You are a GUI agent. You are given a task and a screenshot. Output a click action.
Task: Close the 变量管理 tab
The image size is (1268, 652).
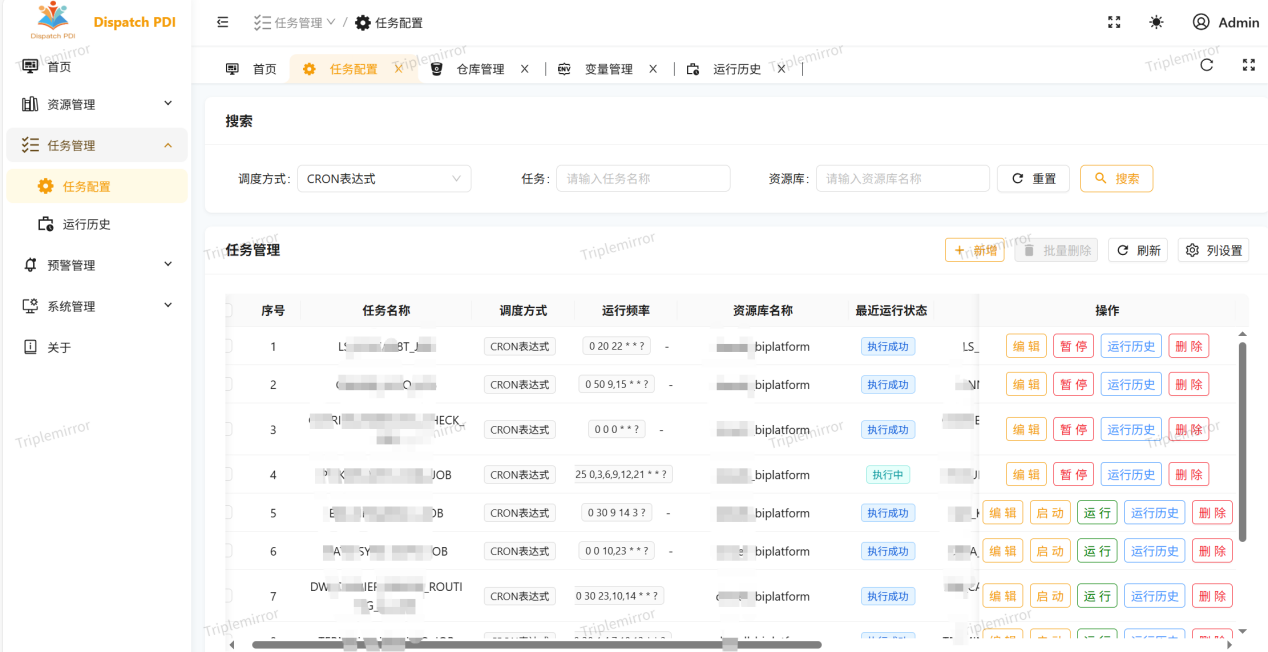(653, 69)
